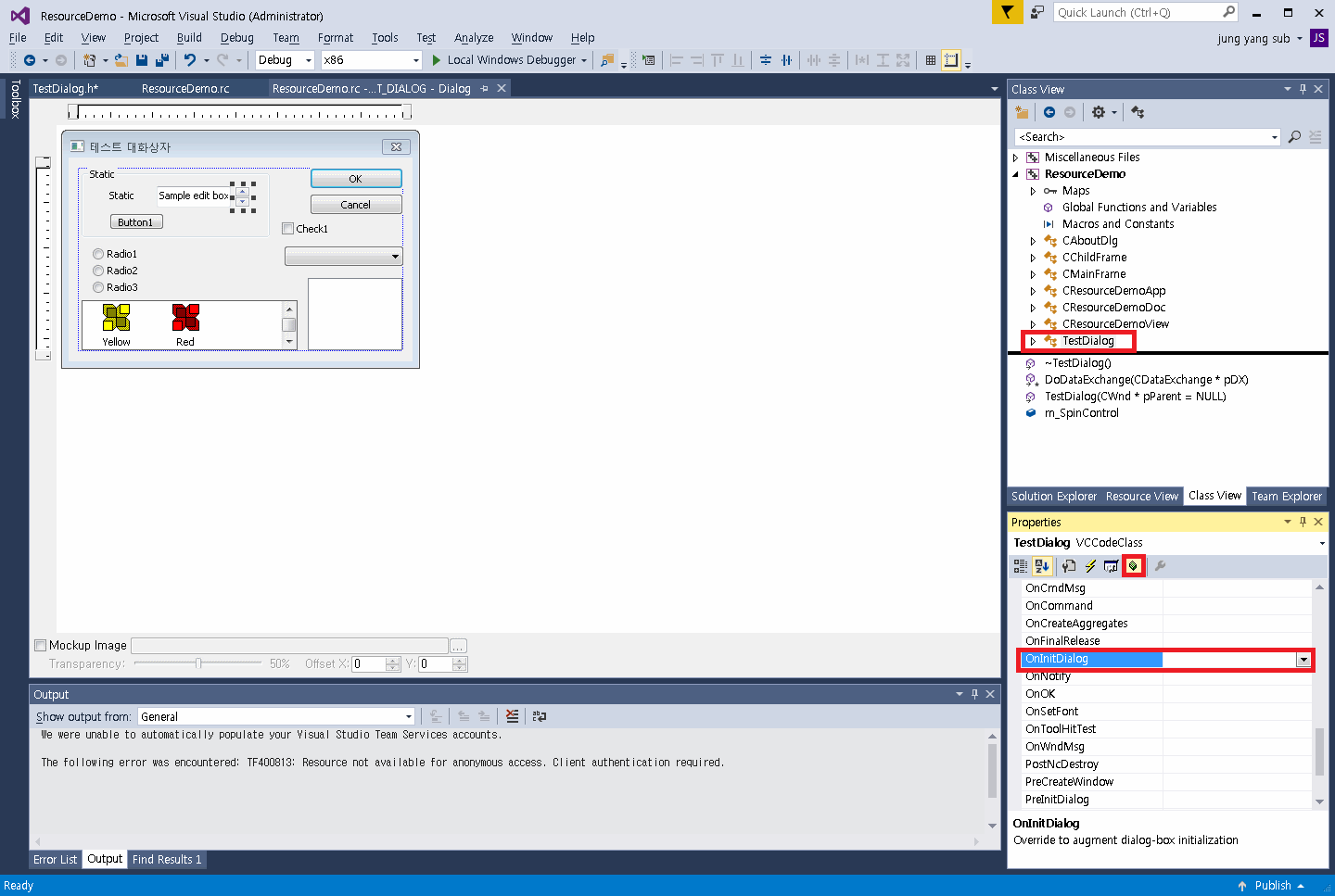Select the Radio2 option
The height and width of the screenshot is (896, 1335).
pos(98,271)
